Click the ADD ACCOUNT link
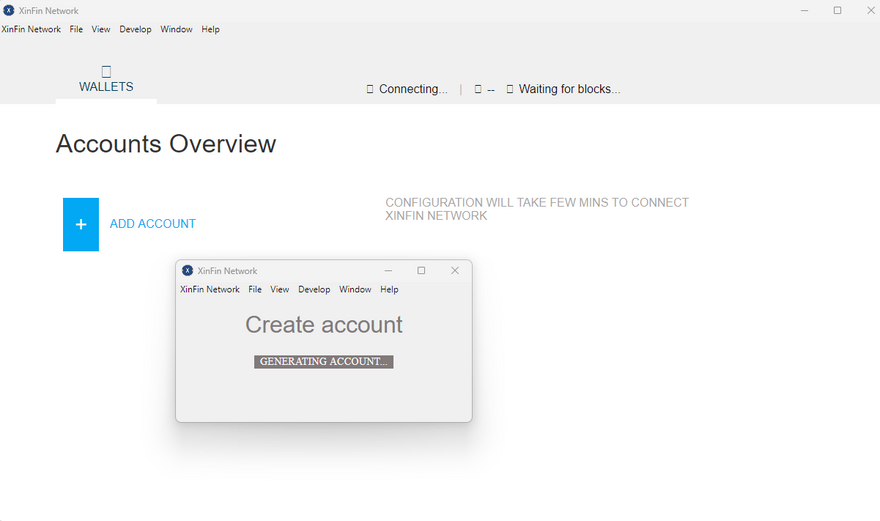Viewport: 880px width, 521px height. click(x=153, y=224)
